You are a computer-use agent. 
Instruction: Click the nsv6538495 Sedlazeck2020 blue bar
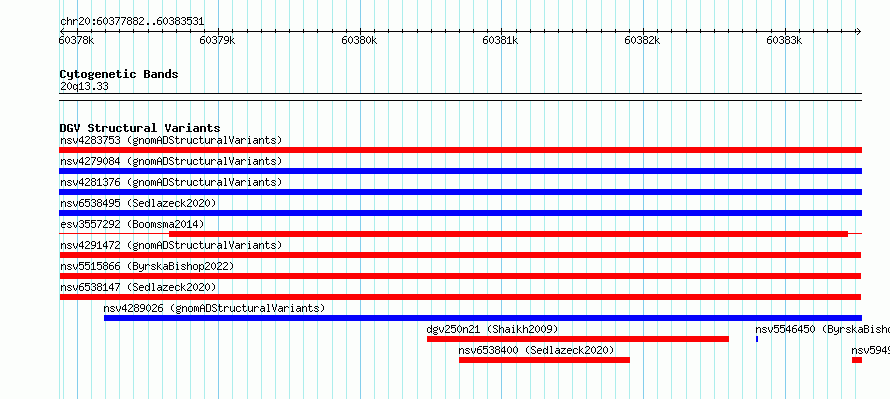[460, 213]
